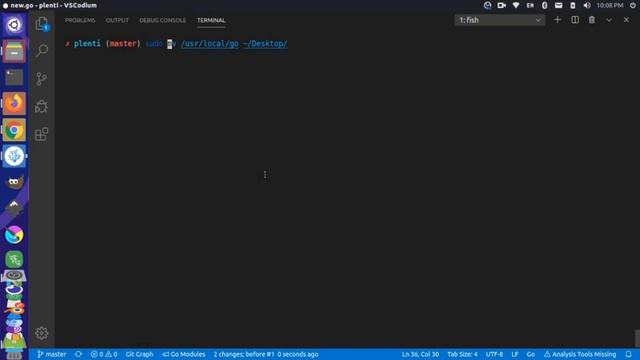
Task: Open the Source Control view
Action: coord(42,78)
